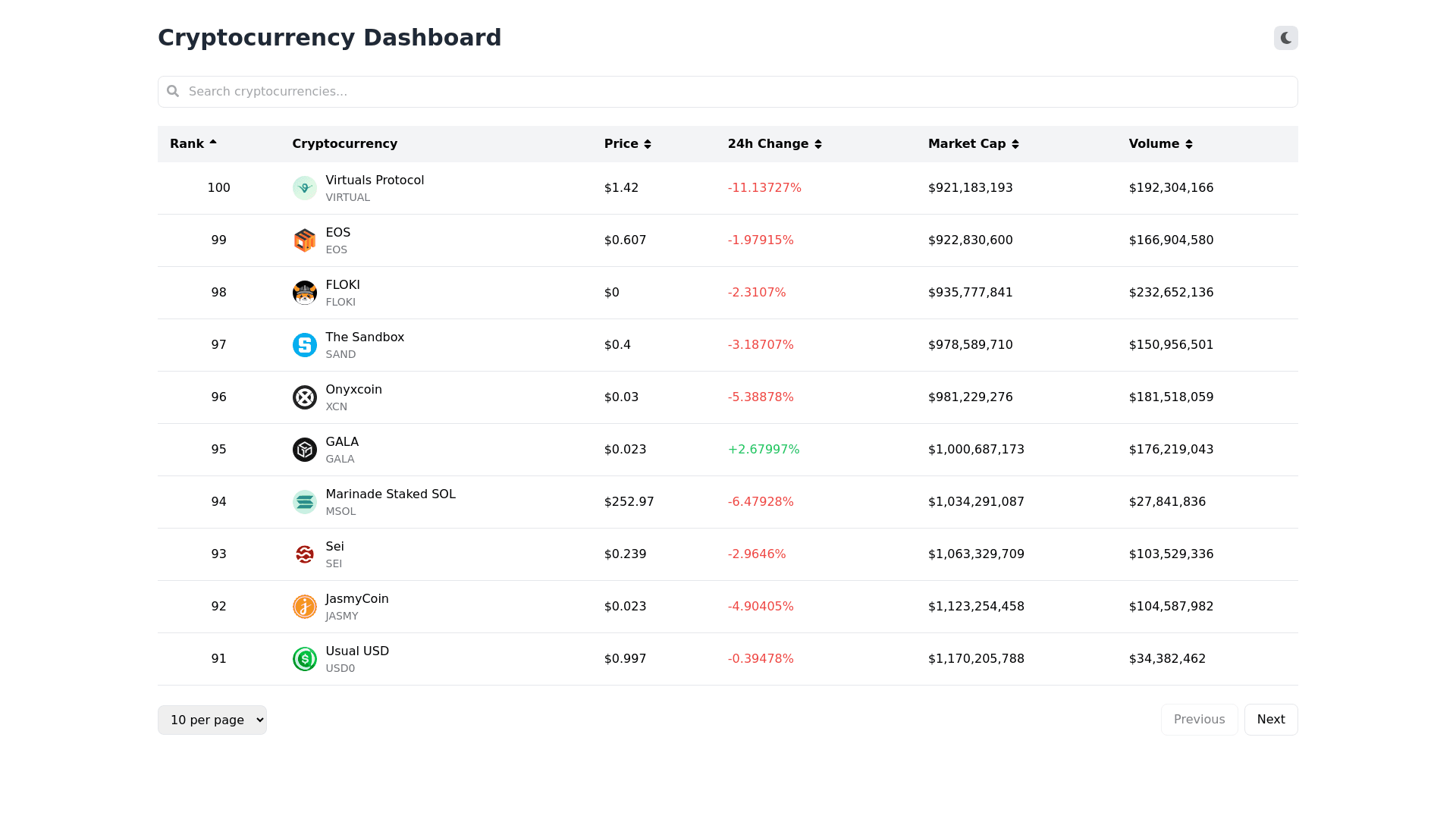Click the Virtuals Protocol coin icon

click(304, 188)
